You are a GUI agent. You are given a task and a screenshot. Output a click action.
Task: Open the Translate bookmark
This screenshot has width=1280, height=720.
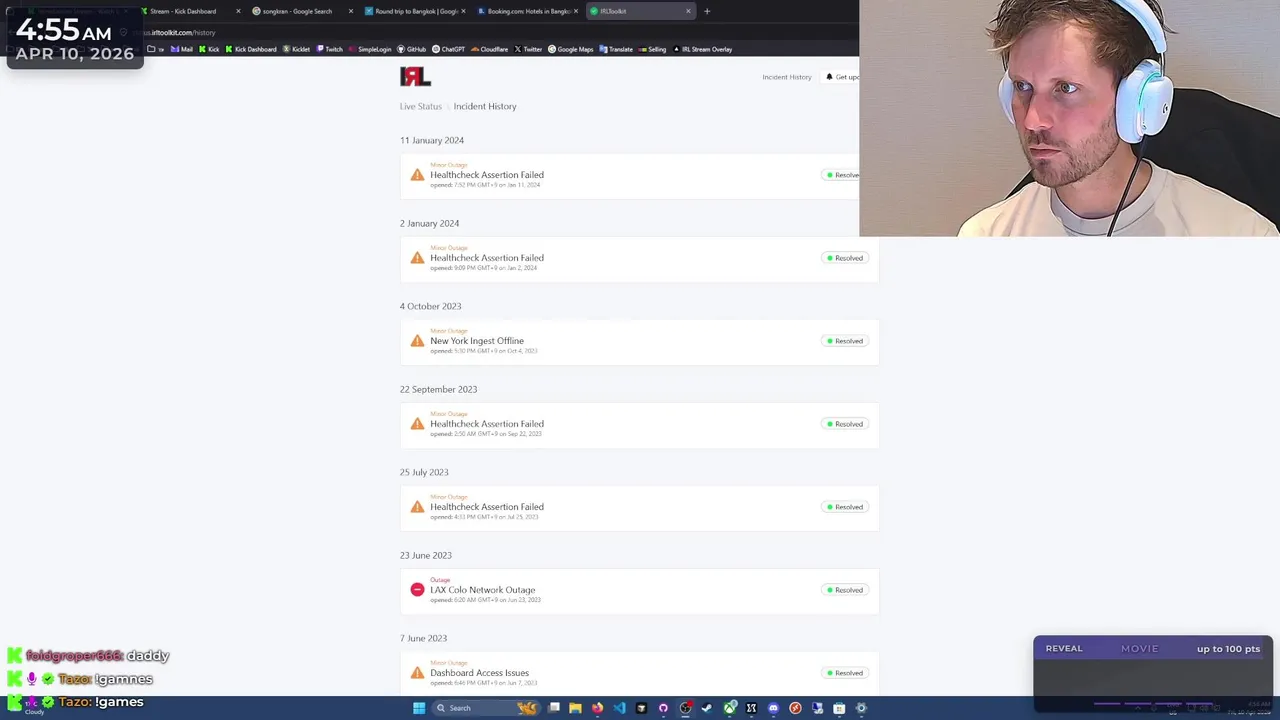[616, 49]
